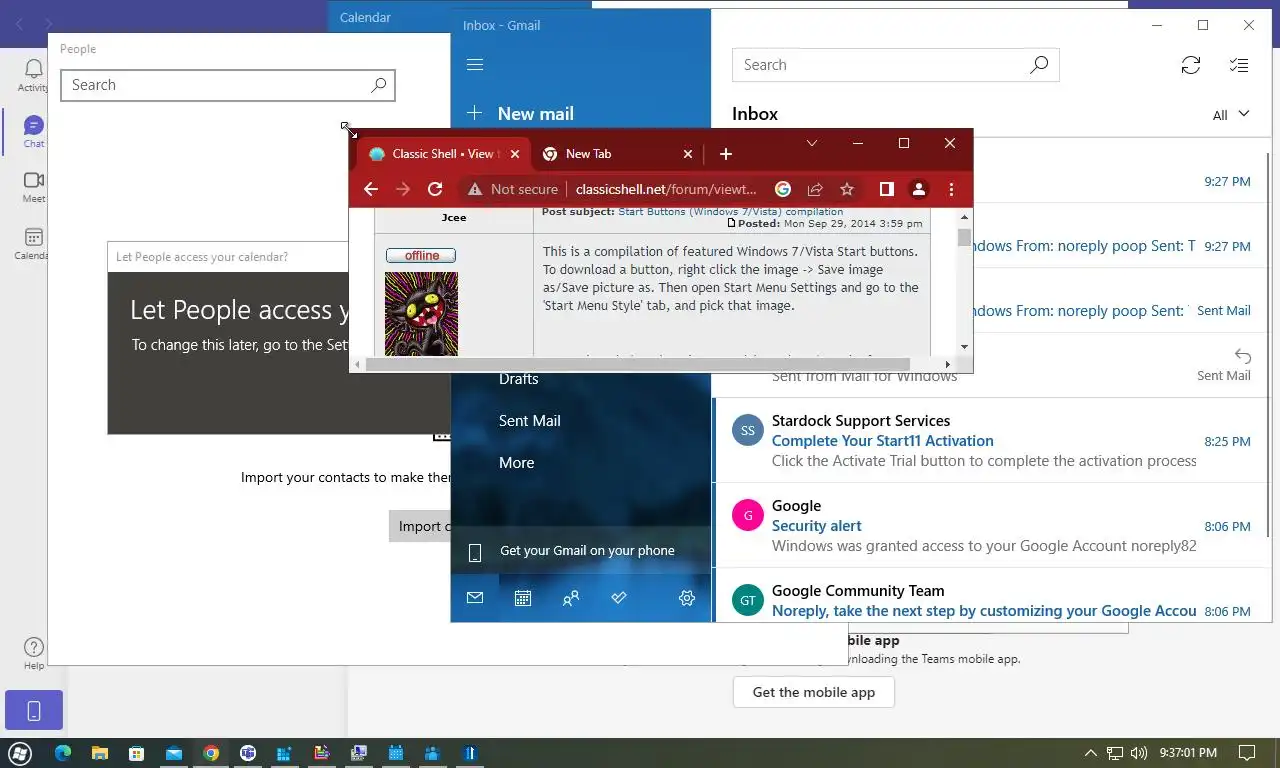
Task: Bookmark this page with the star icon
Action: pyautogui.click(x=847, y=189)
